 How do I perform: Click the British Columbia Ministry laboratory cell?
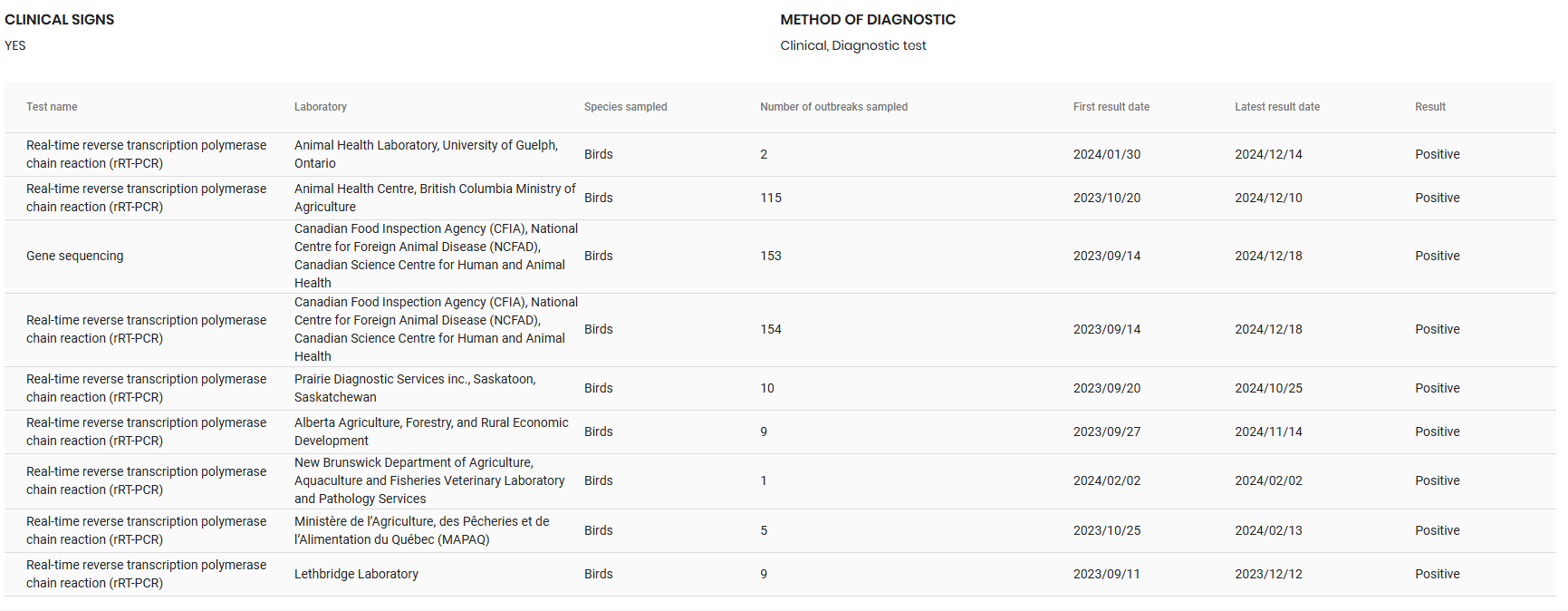pos(435,198)
